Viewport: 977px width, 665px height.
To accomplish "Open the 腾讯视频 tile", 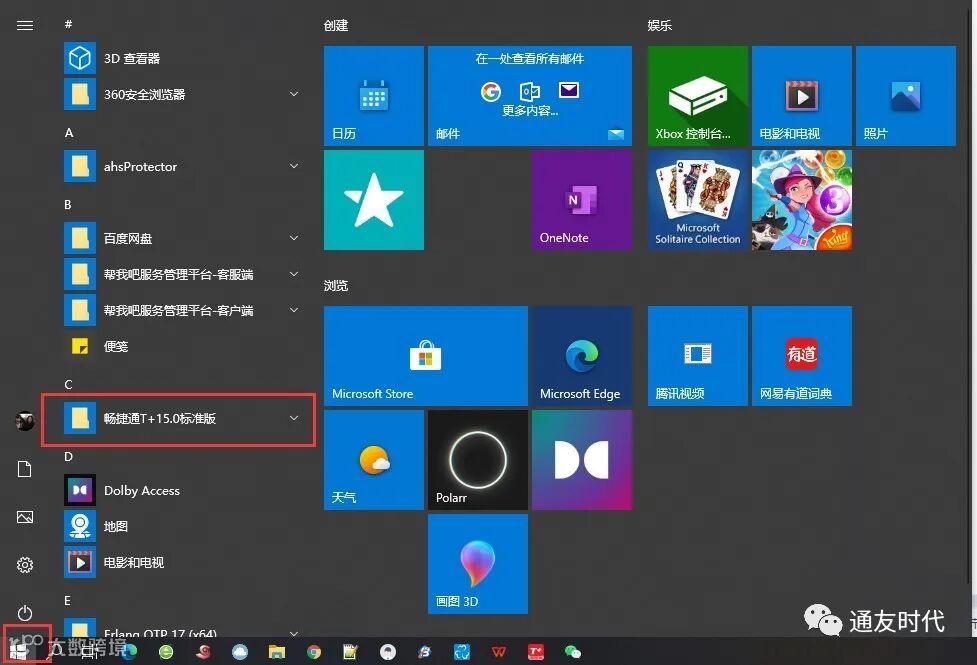I will tap(698, 356).
